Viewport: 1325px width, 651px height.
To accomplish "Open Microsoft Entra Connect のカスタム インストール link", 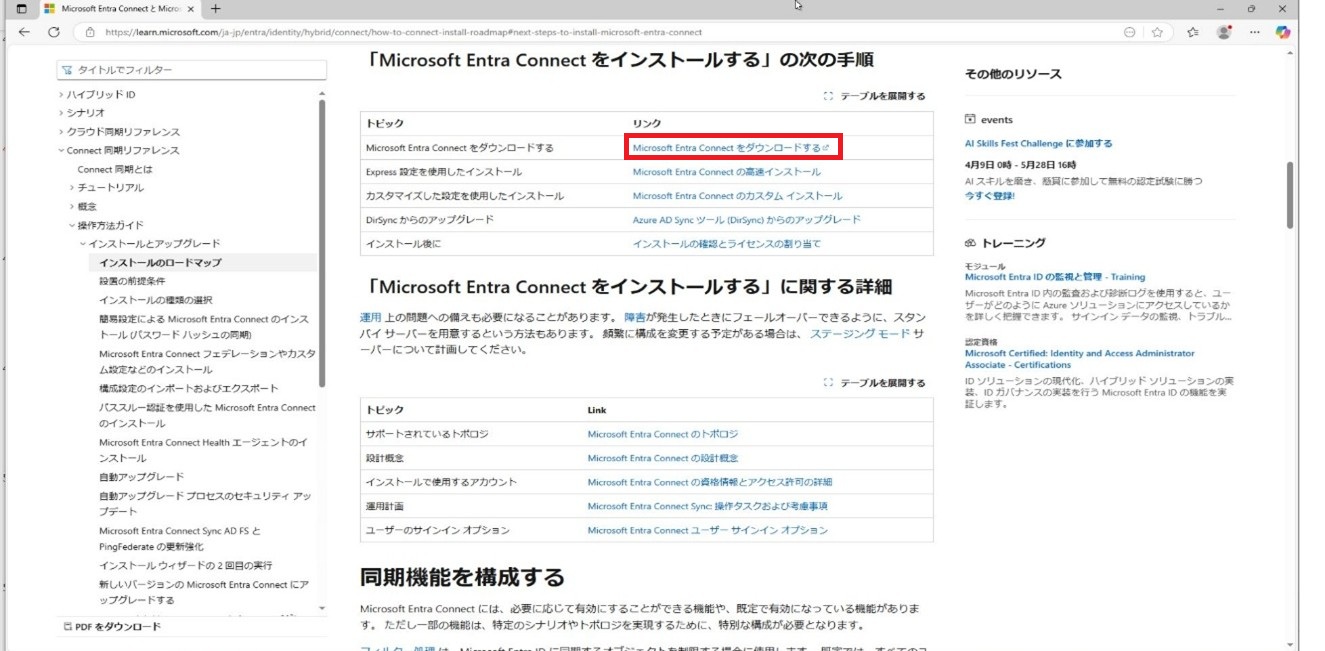I will pyautogui.click(x=738, y=196).
